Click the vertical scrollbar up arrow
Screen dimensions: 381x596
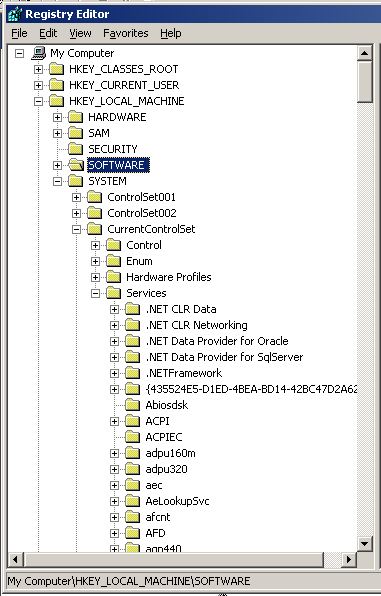pos(365,53)
